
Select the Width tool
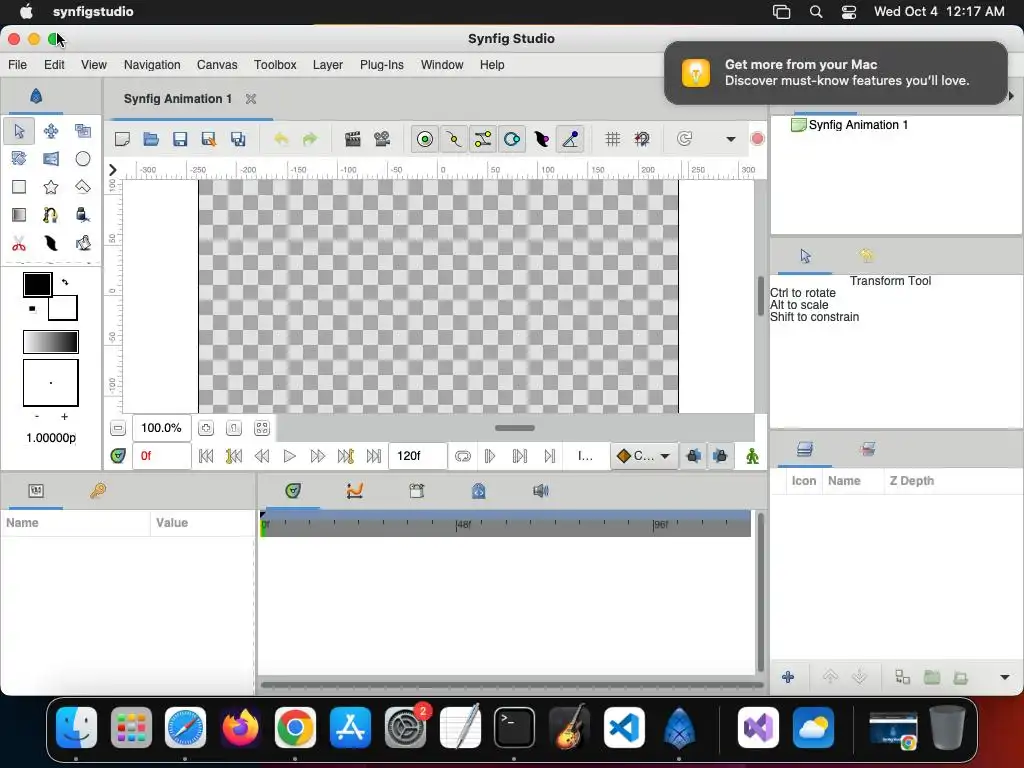tap(51, 244)
